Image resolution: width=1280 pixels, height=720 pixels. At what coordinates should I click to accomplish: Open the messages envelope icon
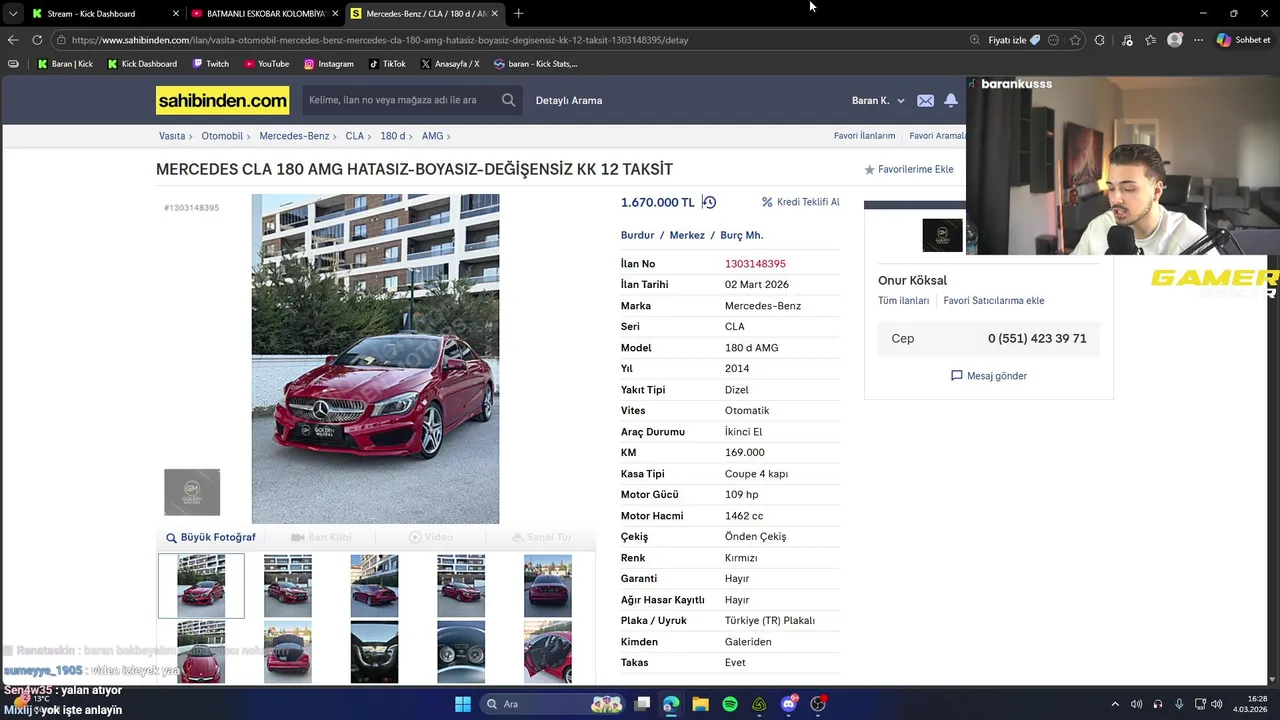point(925,100)
